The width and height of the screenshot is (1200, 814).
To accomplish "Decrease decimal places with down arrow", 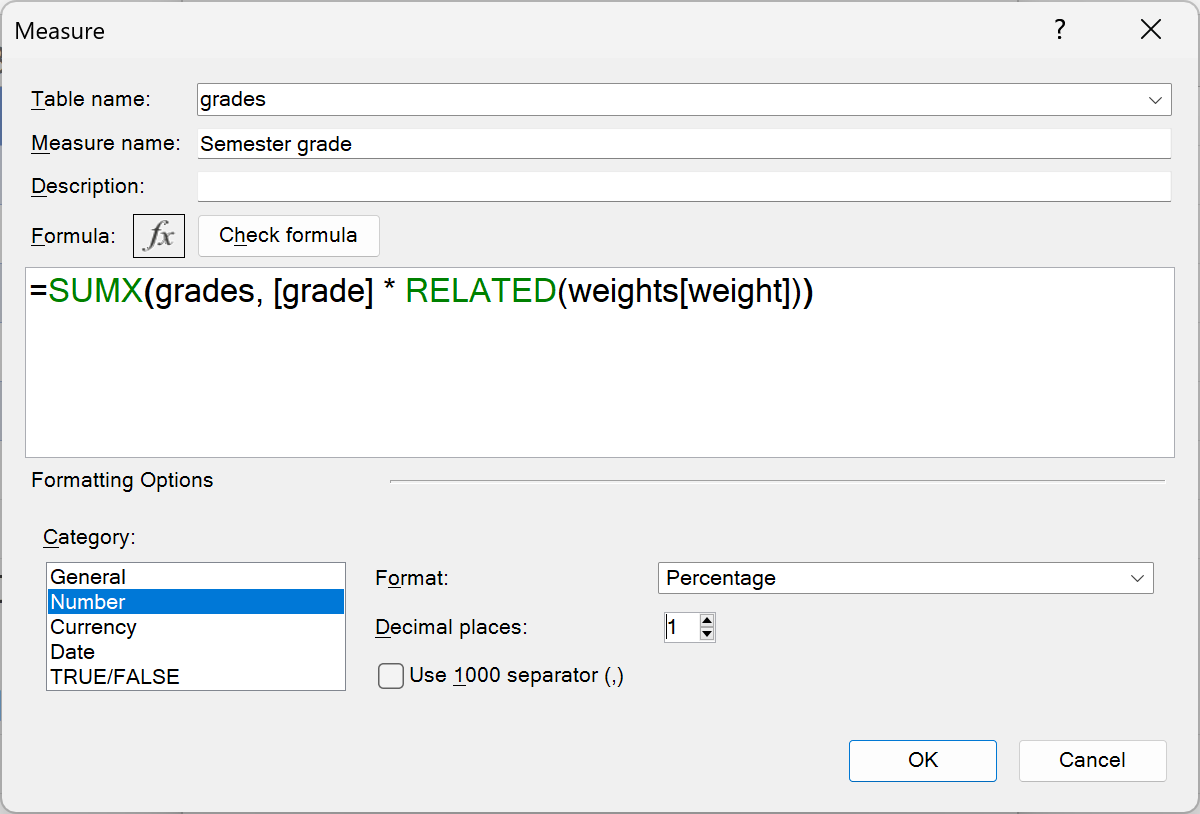I will tap(707, 634).
